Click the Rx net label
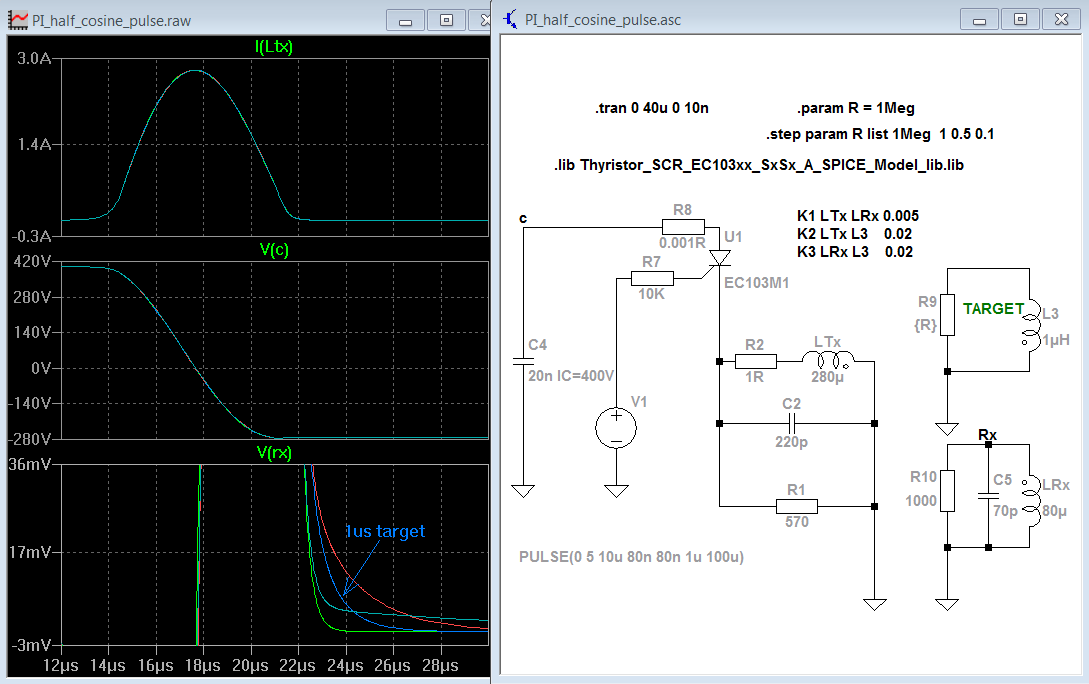This screenshot has height=684, width=1089. pyautogui.click(x=987, y=435)
